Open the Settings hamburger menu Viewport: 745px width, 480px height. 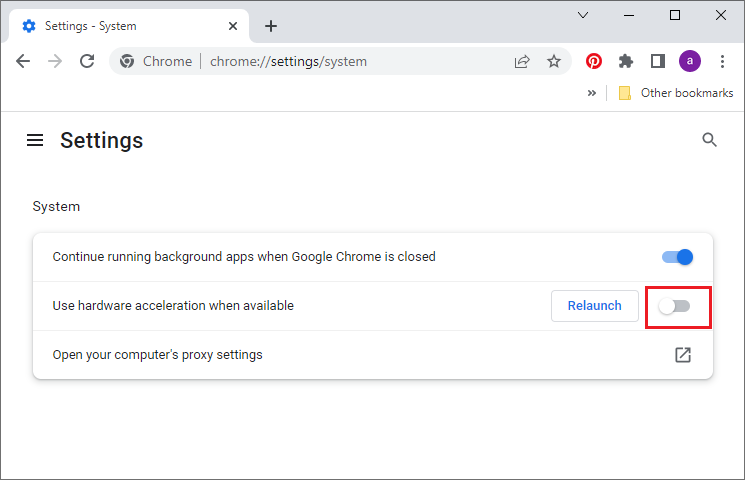tap(35, 140)
